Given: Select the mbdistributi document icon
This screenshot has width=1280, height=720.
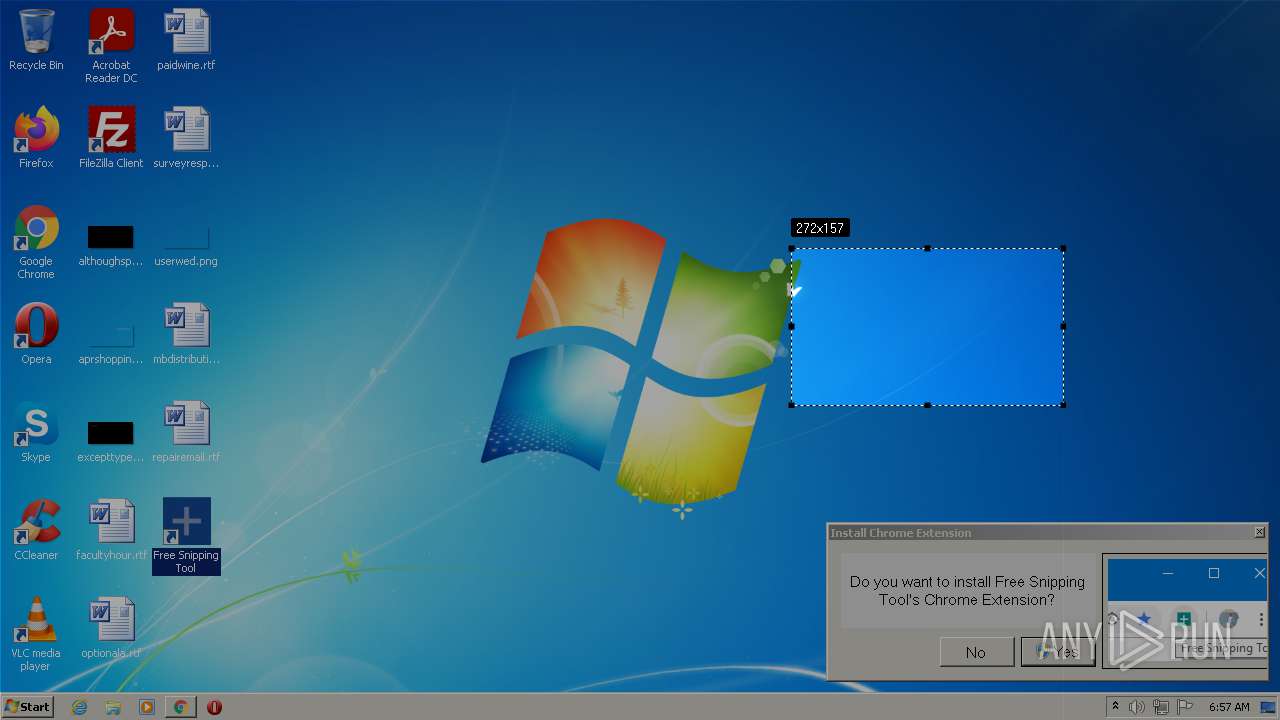Looking at the screenshot, I should [x=186, y=334].
